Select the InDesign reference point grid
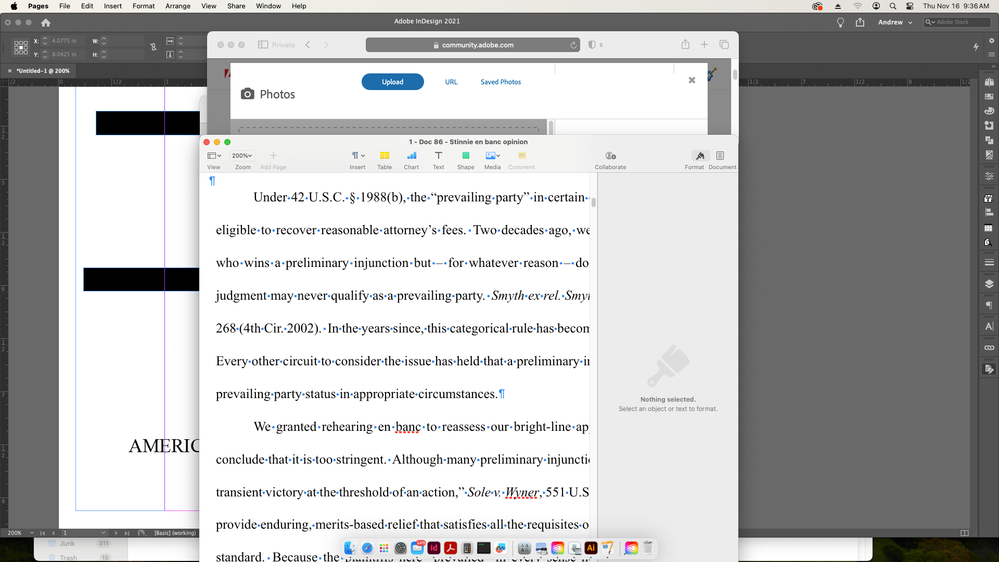Viewport: 999px width, 562px height. click(21, 47)
